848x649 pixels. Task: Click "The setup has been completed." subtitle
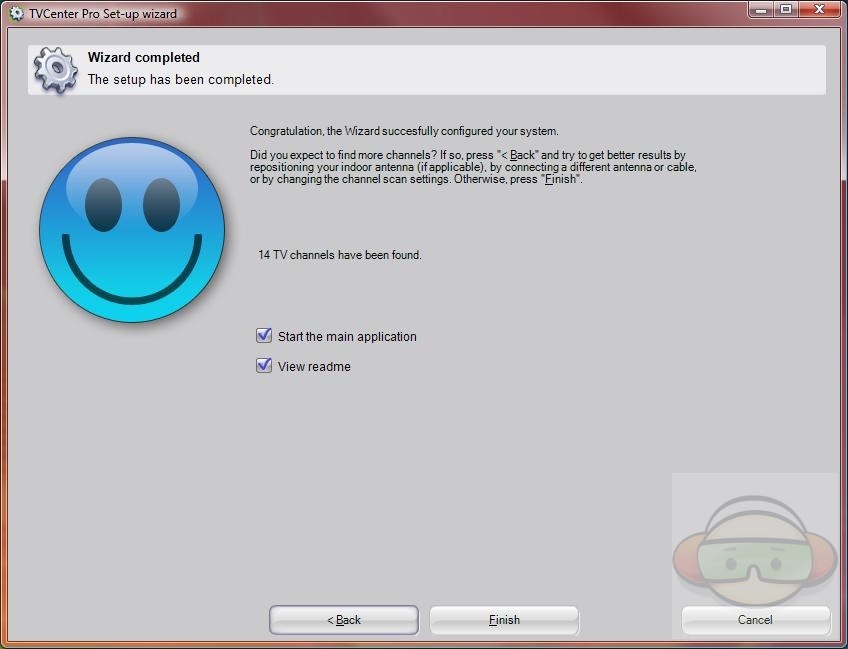[180, 80]
